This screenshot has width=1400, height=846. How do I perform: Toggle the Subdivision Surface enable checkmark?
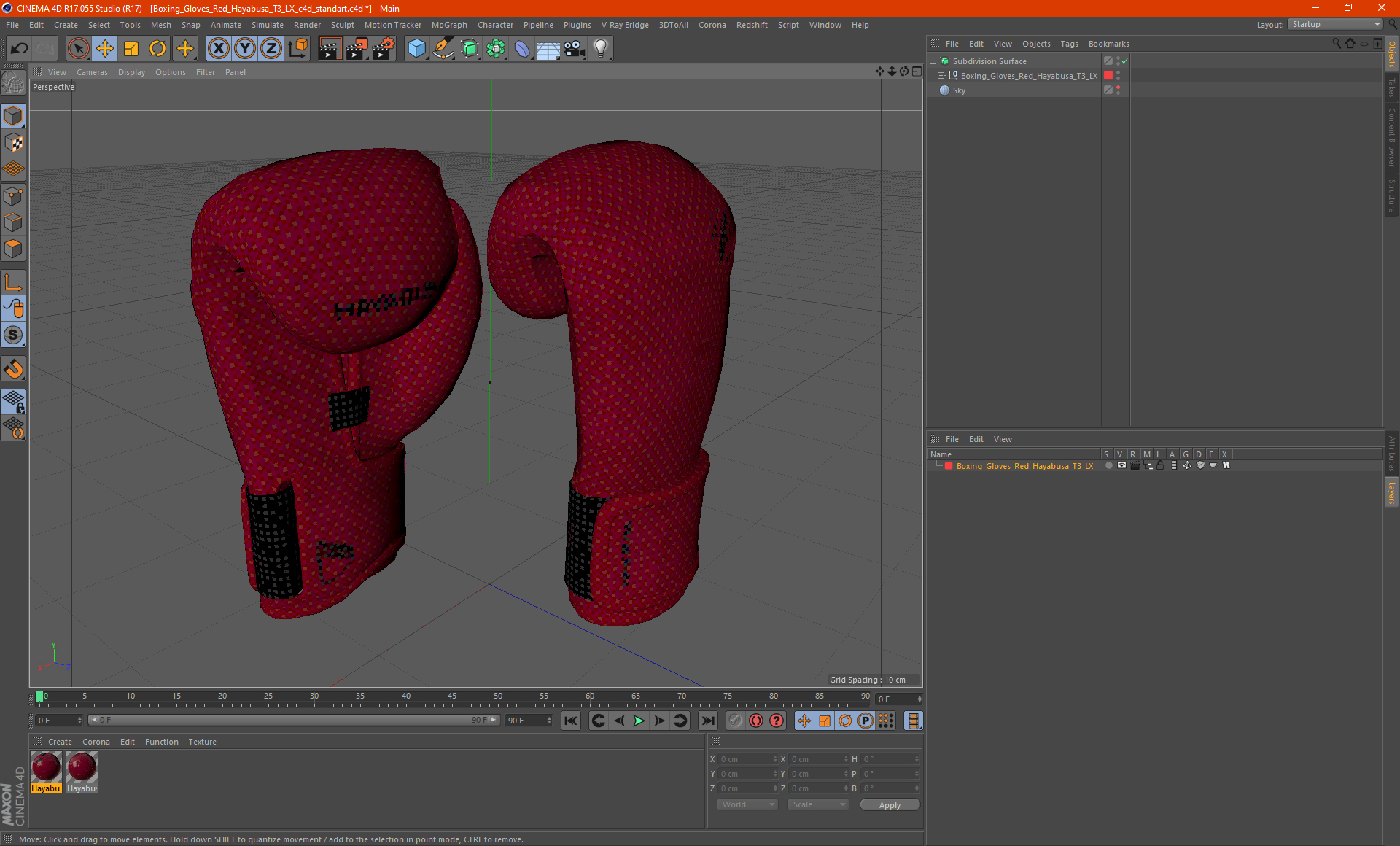tap(1125, 61)
